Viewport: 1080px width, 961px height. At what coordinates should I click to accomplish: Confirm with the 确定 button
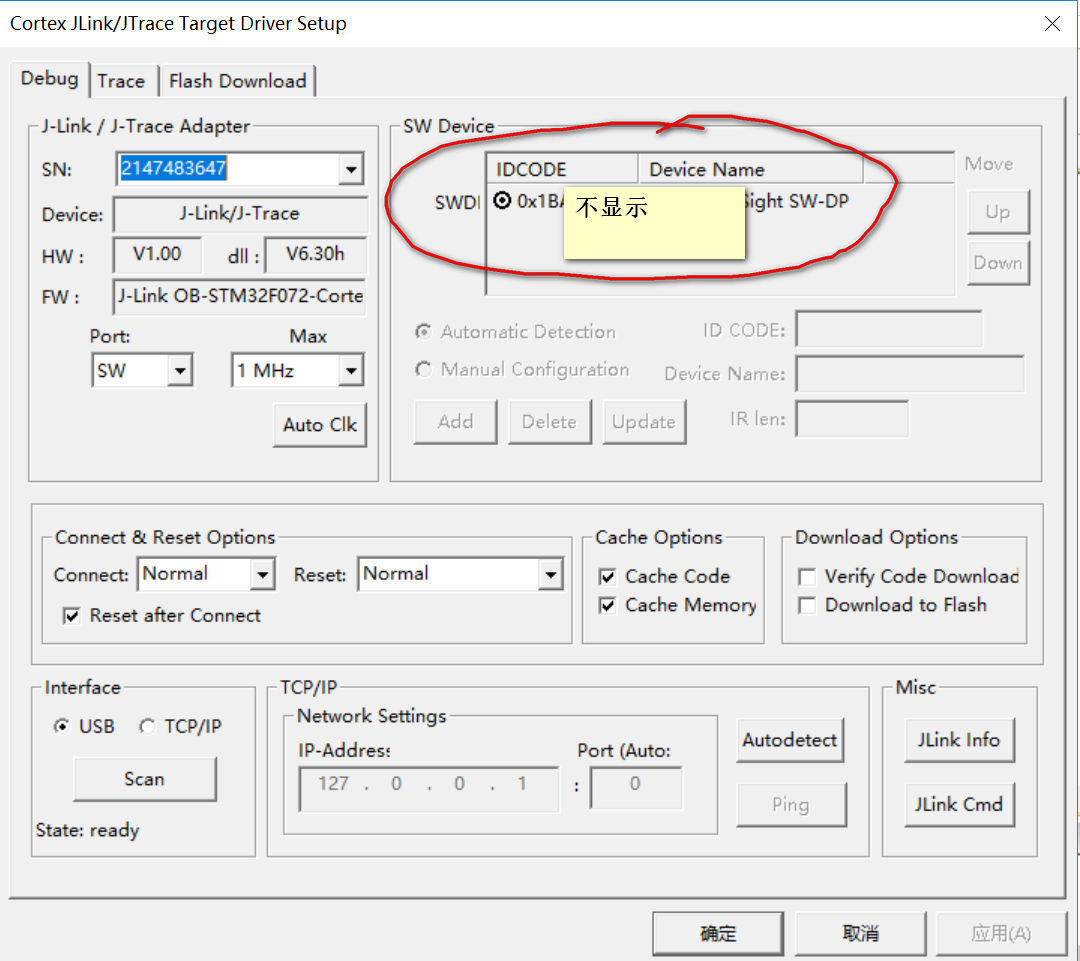click(x=718, y=933)
